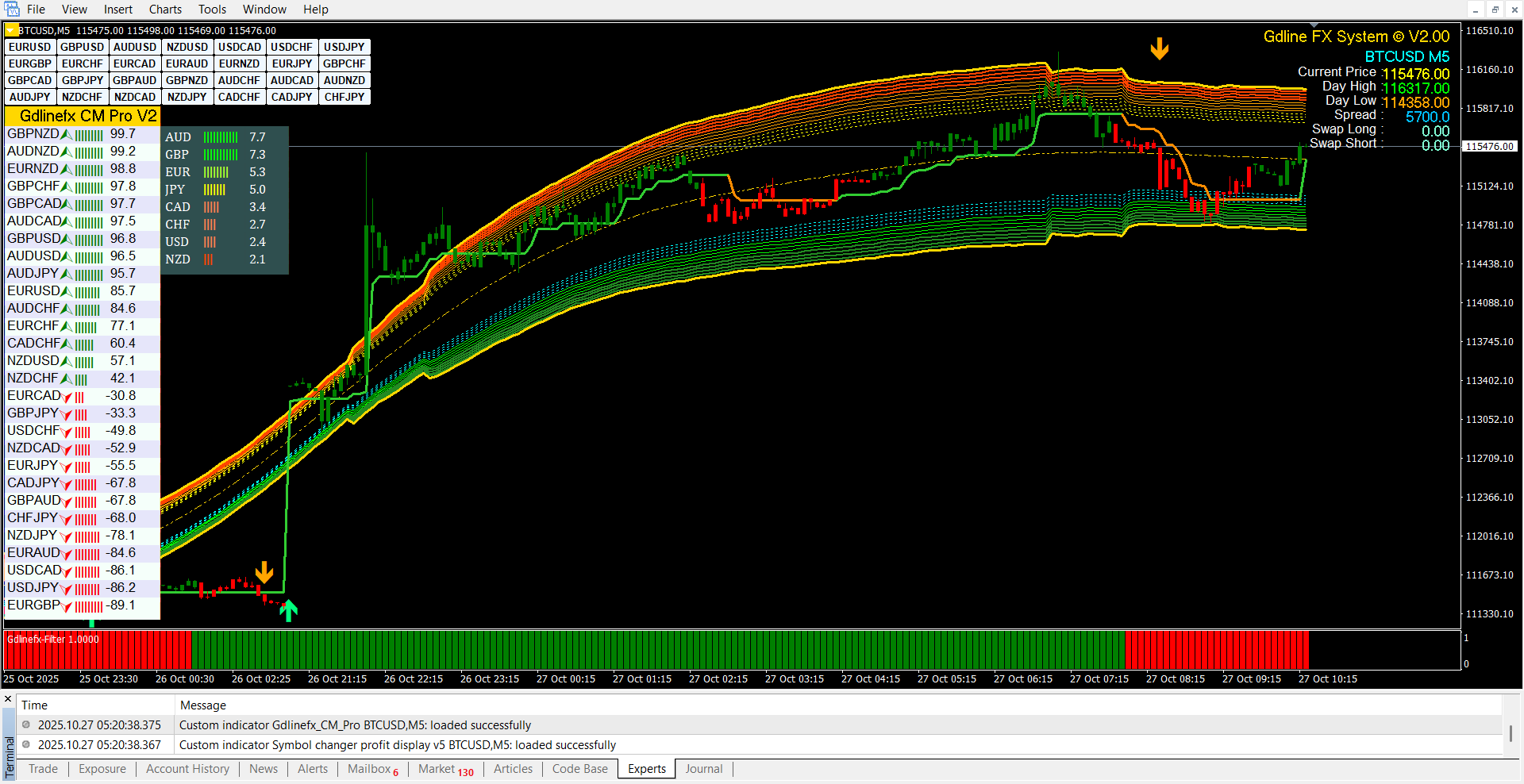Open the Charts menu
Viewport: 1524px width, 784px height.
(165, 10)
